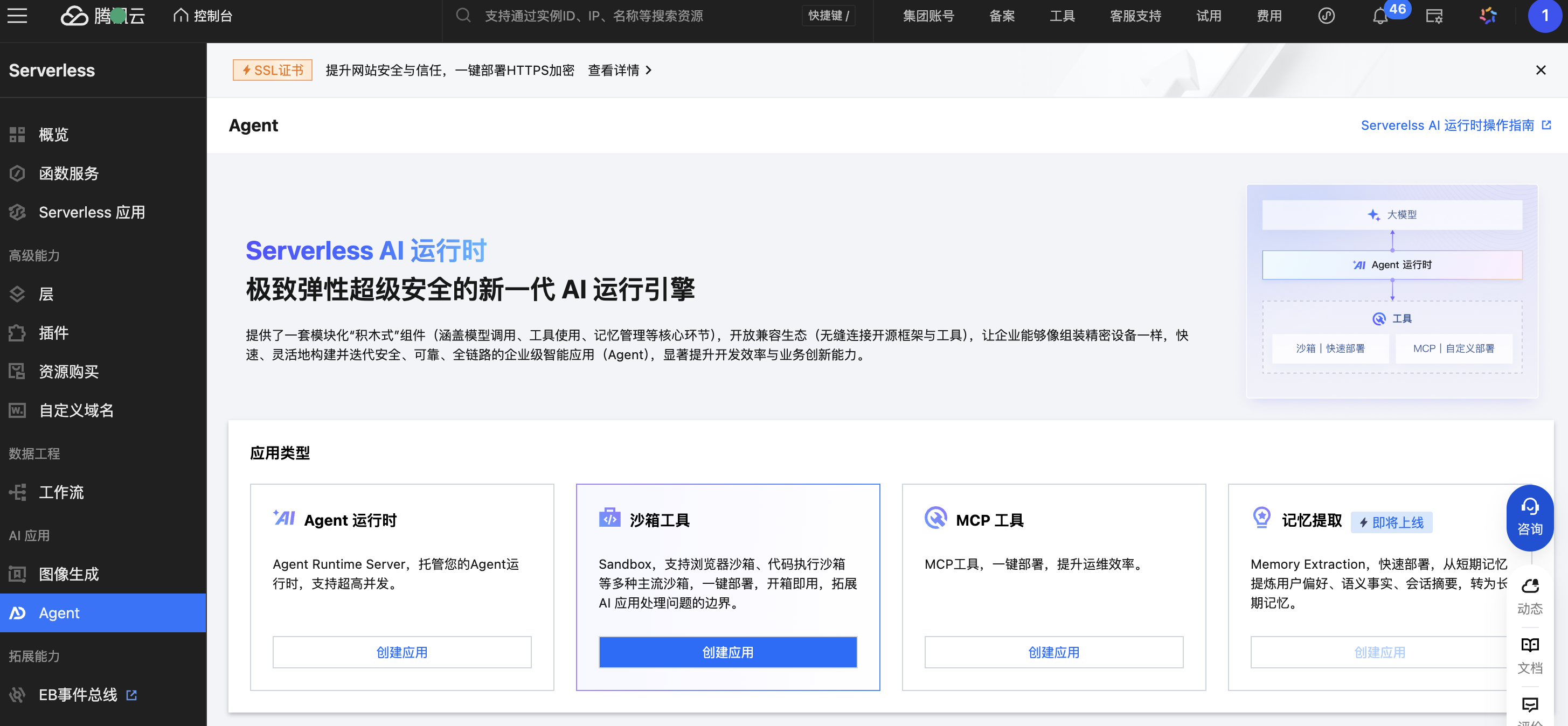
Task: Click the mini program icon in header
Action: coord(1327,16)
